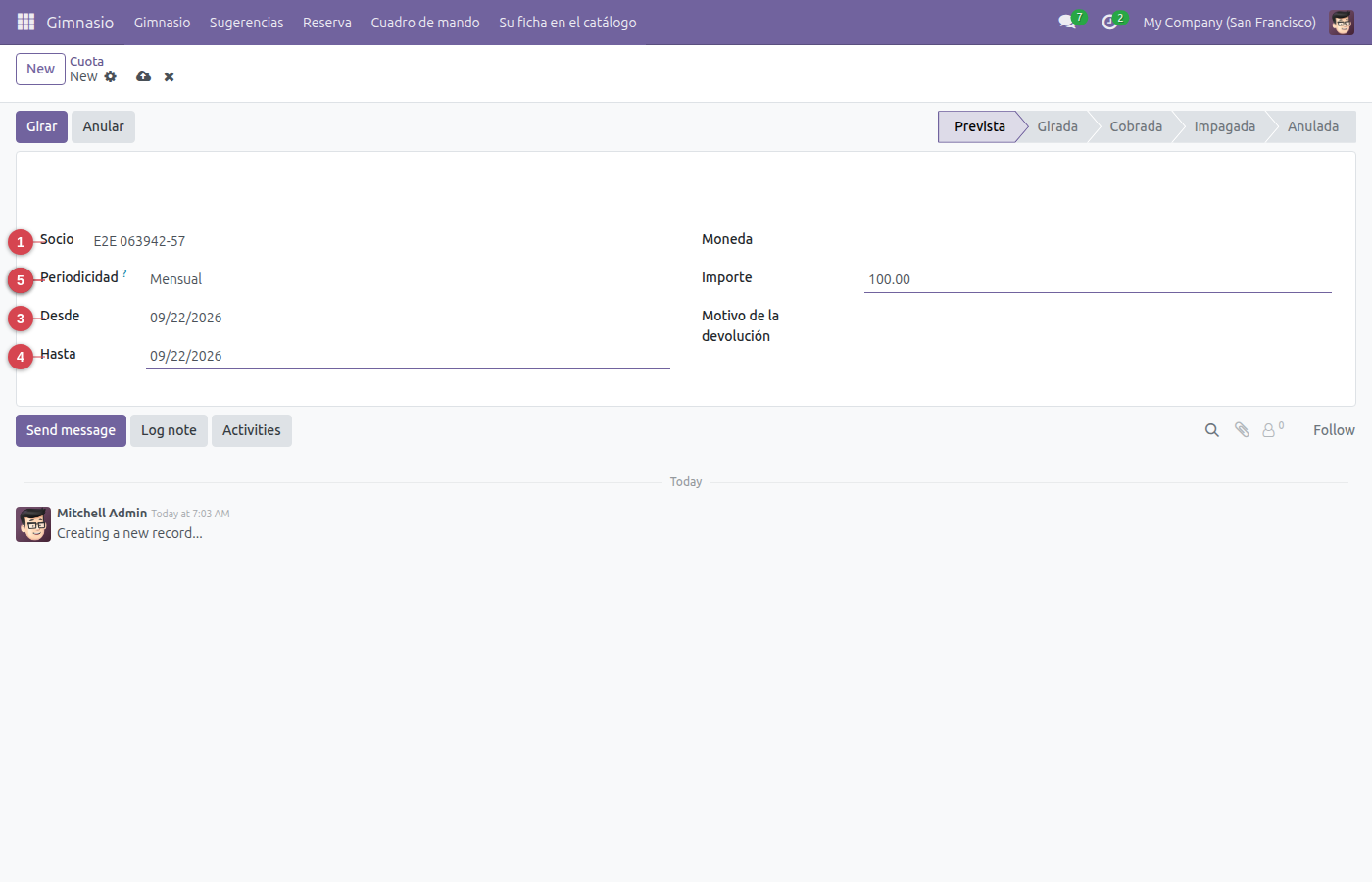Open the Sugerencias menu
Screen dimensions: 1372x882
(x=247, y=22)
